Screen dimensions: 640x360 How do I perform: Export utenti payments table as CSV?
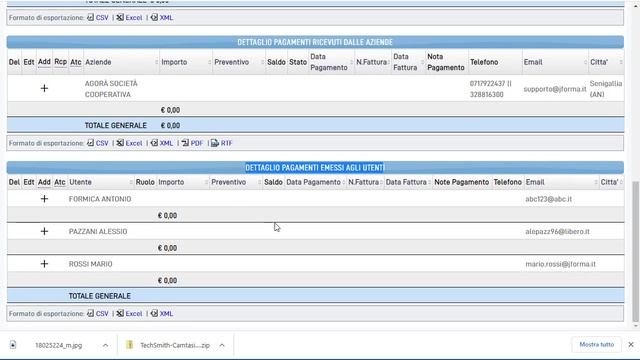click(x=98, y=313)
